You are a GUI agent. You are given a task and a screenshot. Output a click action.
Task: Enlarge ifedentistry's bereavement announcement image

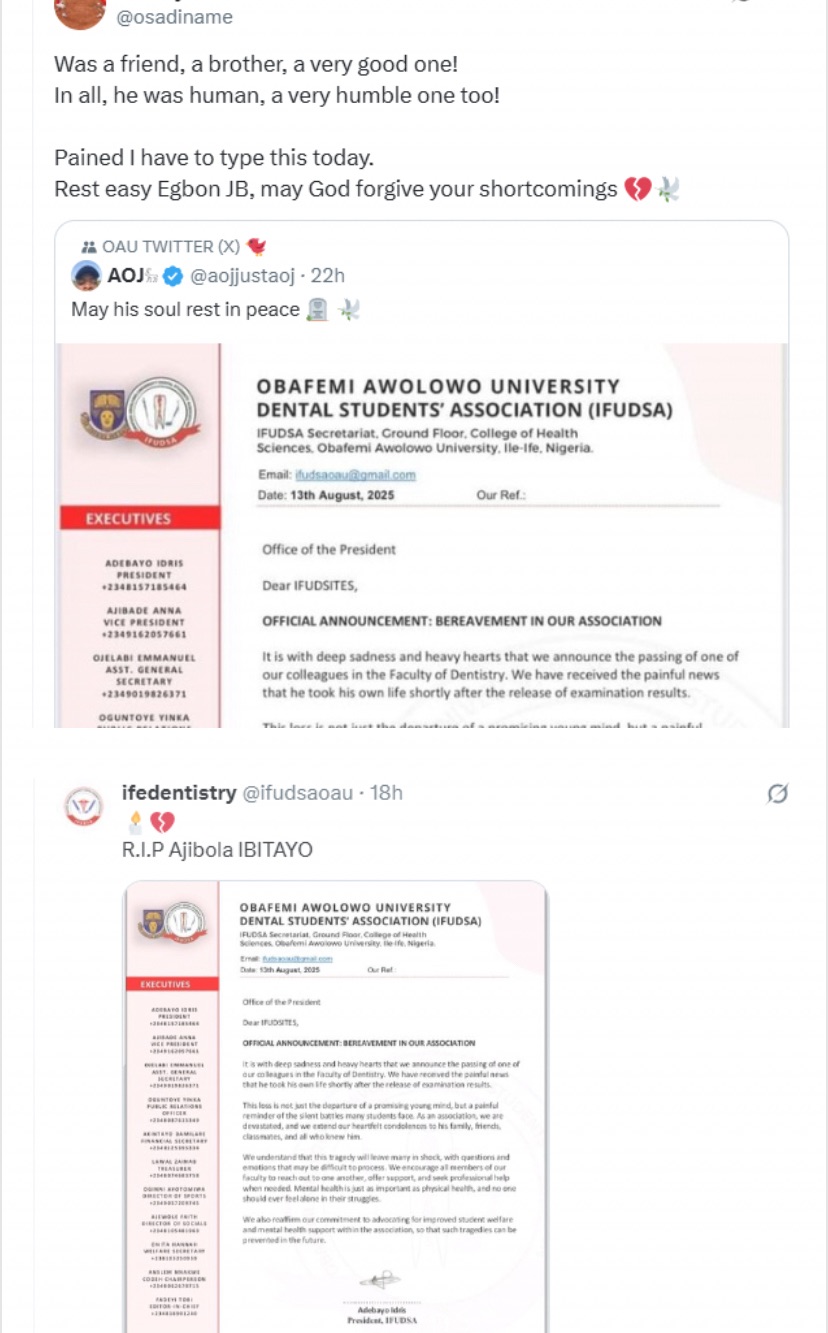[335, 1106]
